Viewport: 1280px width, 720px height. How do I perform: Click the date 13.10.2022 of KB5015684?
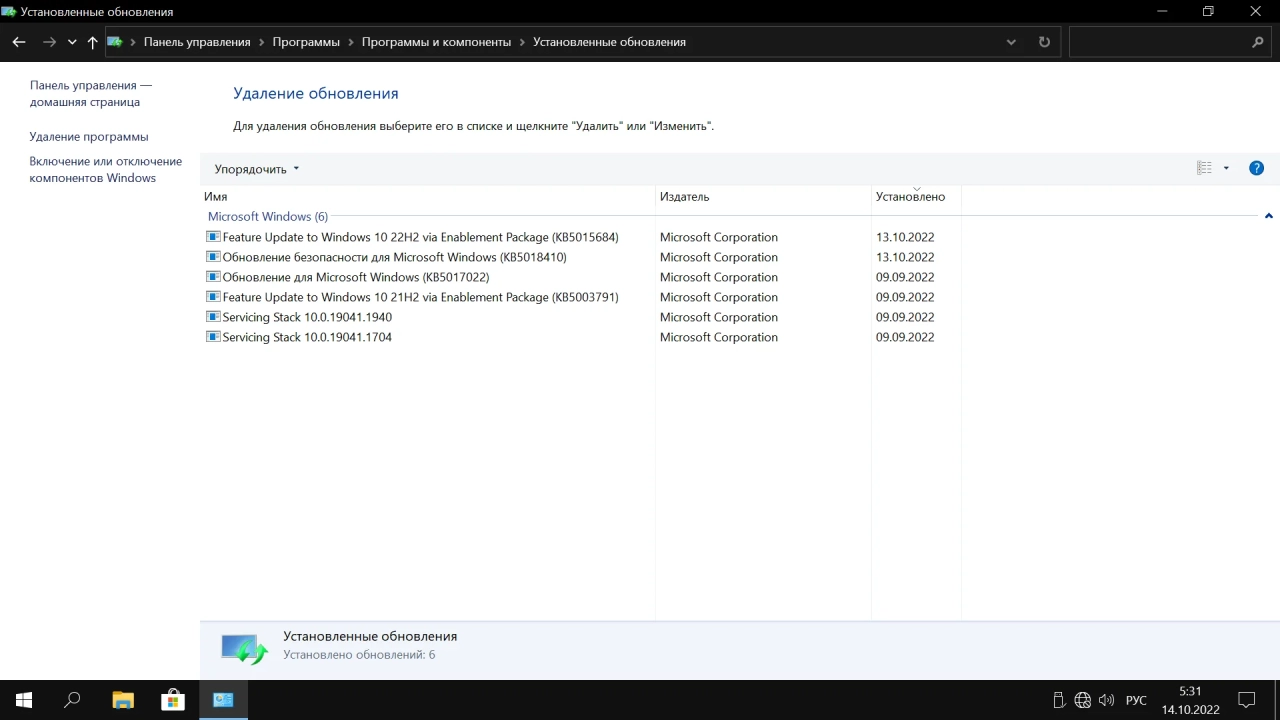point(905,237)
